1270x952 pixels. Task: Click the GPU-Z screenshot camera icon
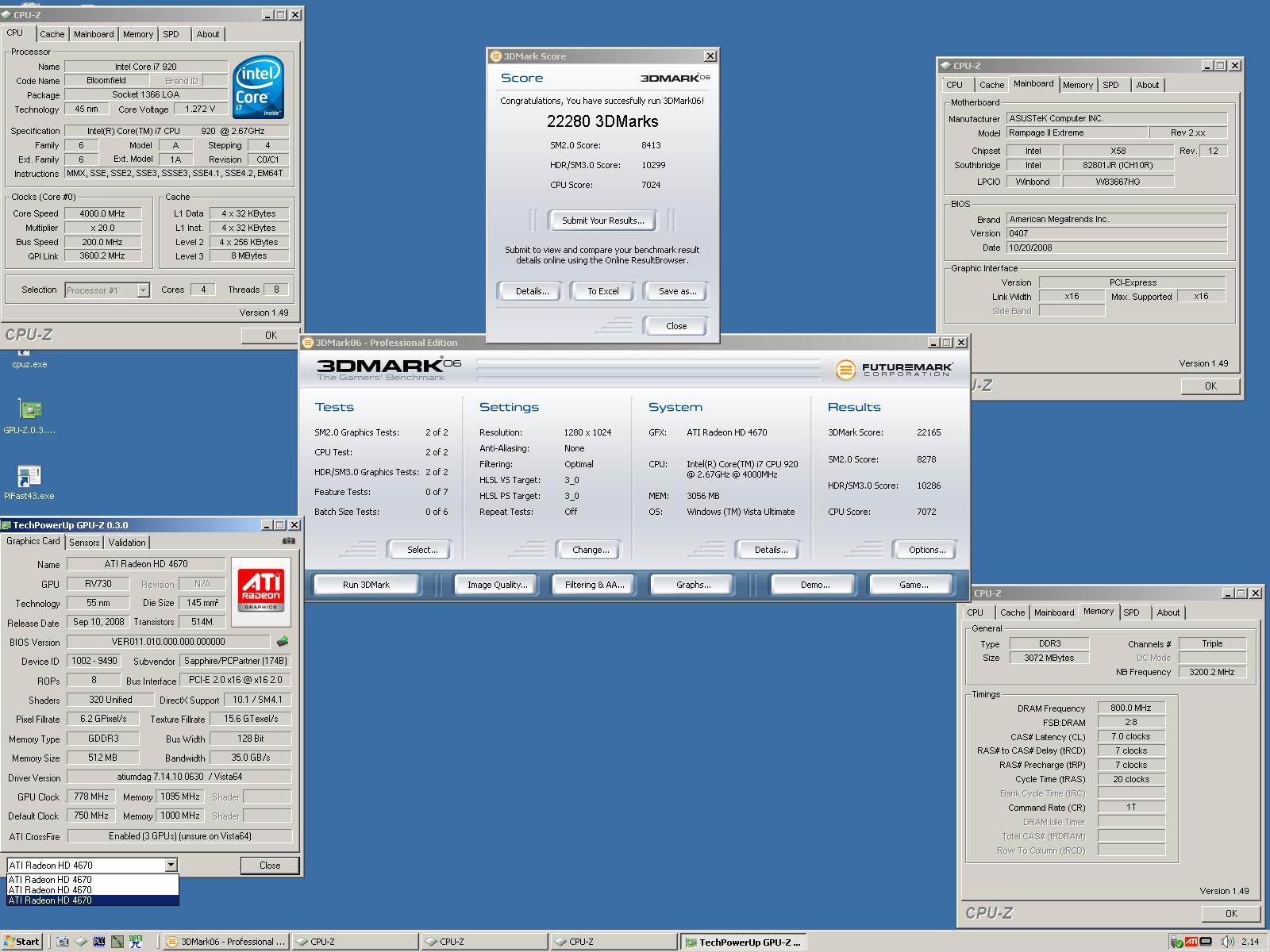pyautogui.click(x=289, y=541)
